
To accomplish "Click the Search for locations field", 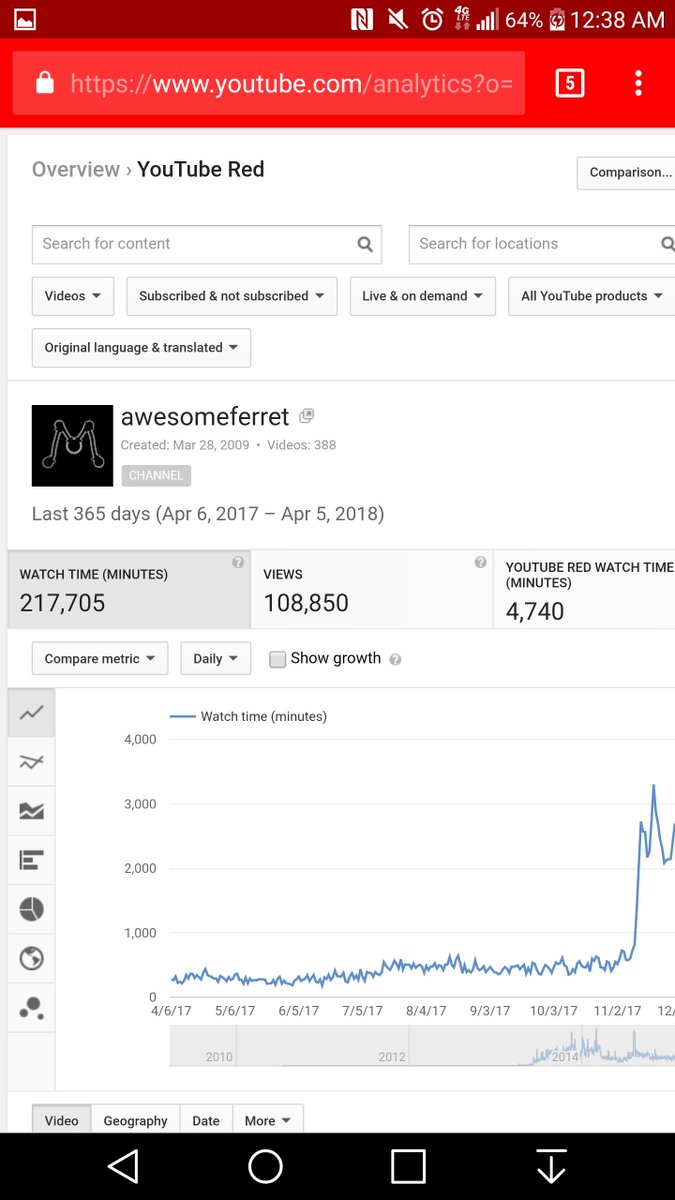I will pos(542,244).
